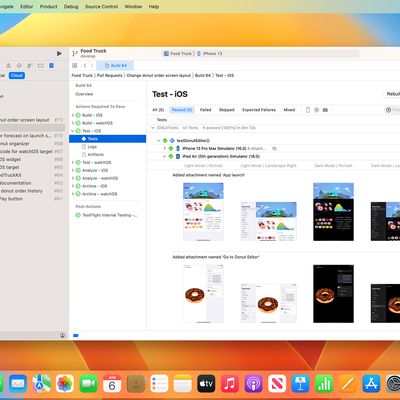The width and height of the screenshot is (400, 400).
Task: Open Logs under Test - iOS
Action: pos(92,147)
